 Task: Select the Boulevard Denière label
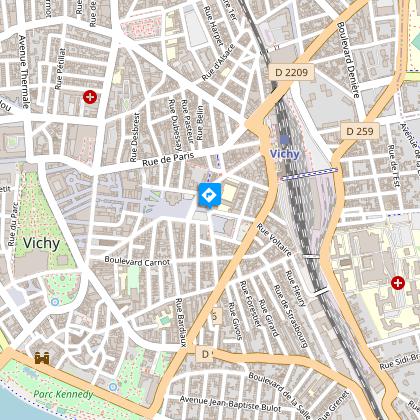(x=349, y=60)
